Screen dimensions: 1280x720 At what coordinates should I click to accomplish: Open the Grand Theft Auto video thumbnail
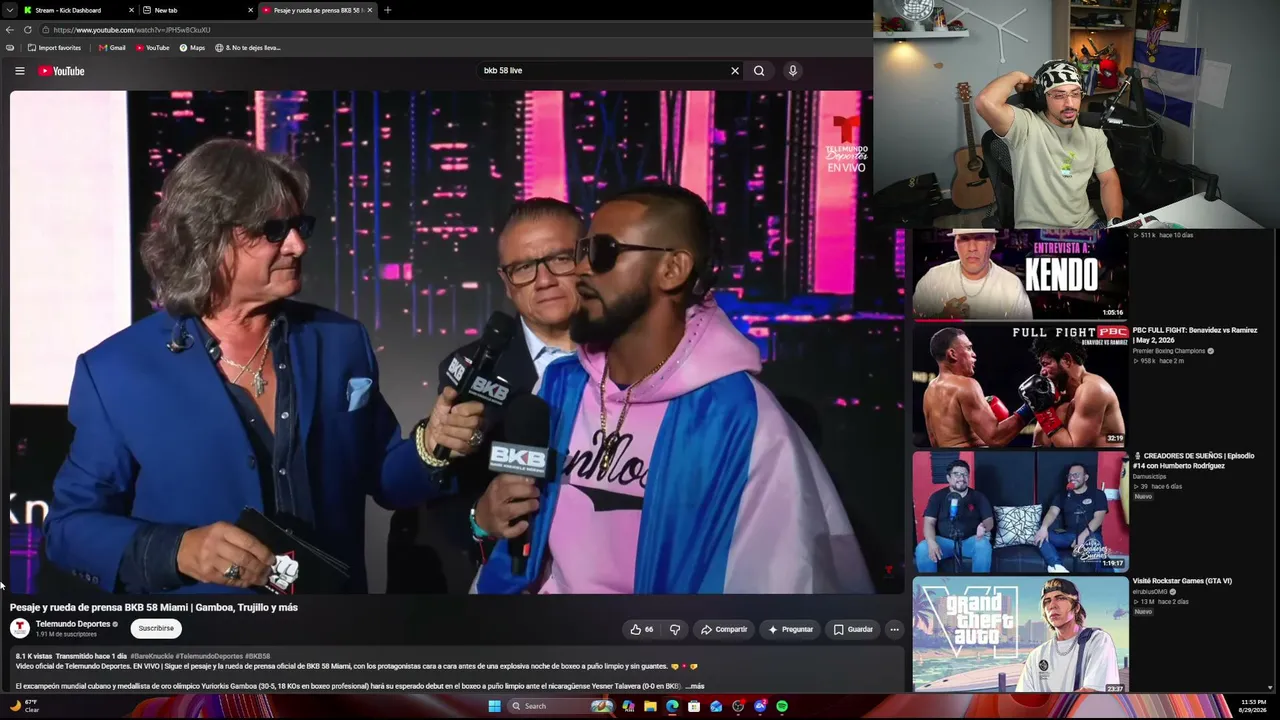[1020, 636]
